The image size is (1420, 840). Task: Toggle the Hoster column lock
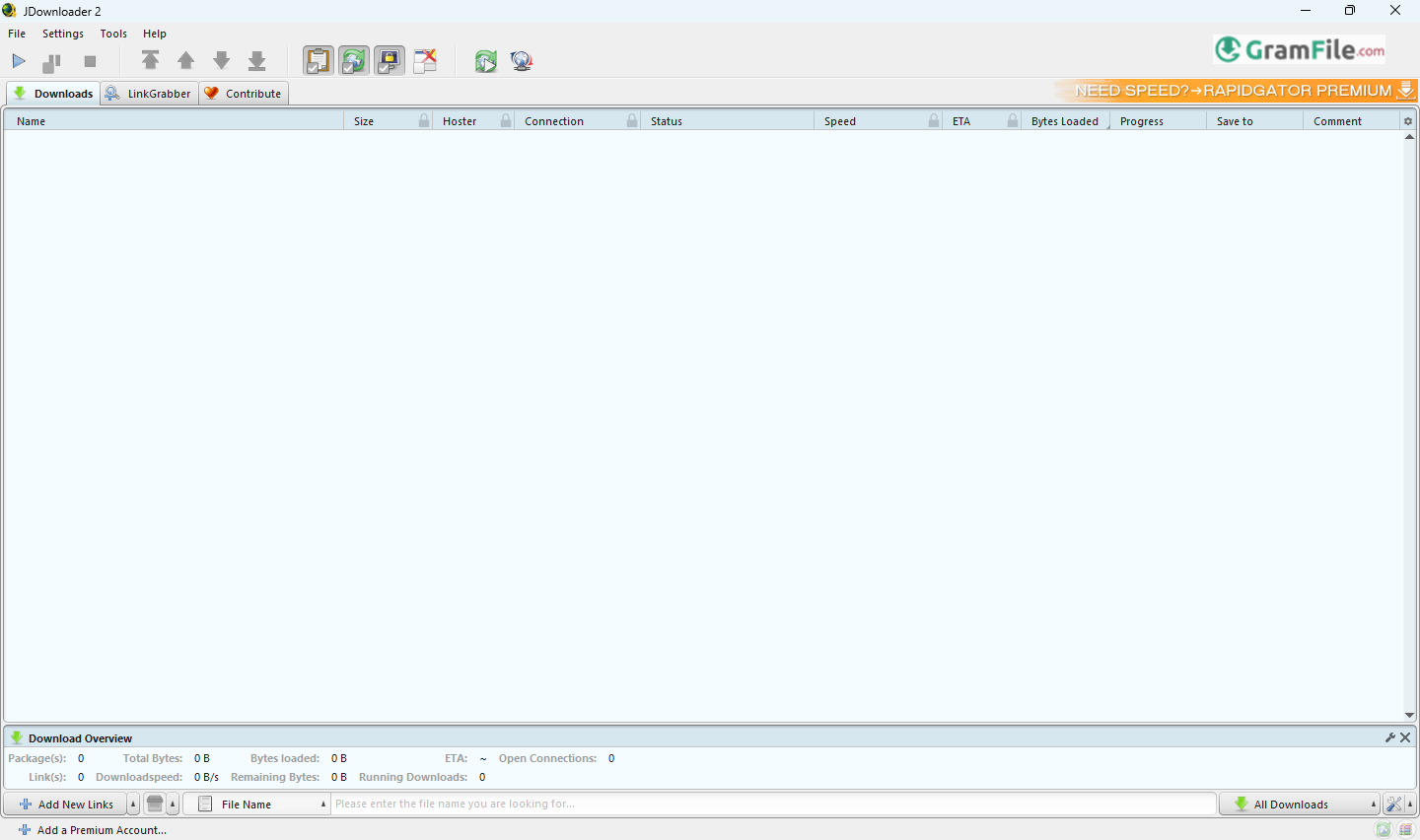506,120
